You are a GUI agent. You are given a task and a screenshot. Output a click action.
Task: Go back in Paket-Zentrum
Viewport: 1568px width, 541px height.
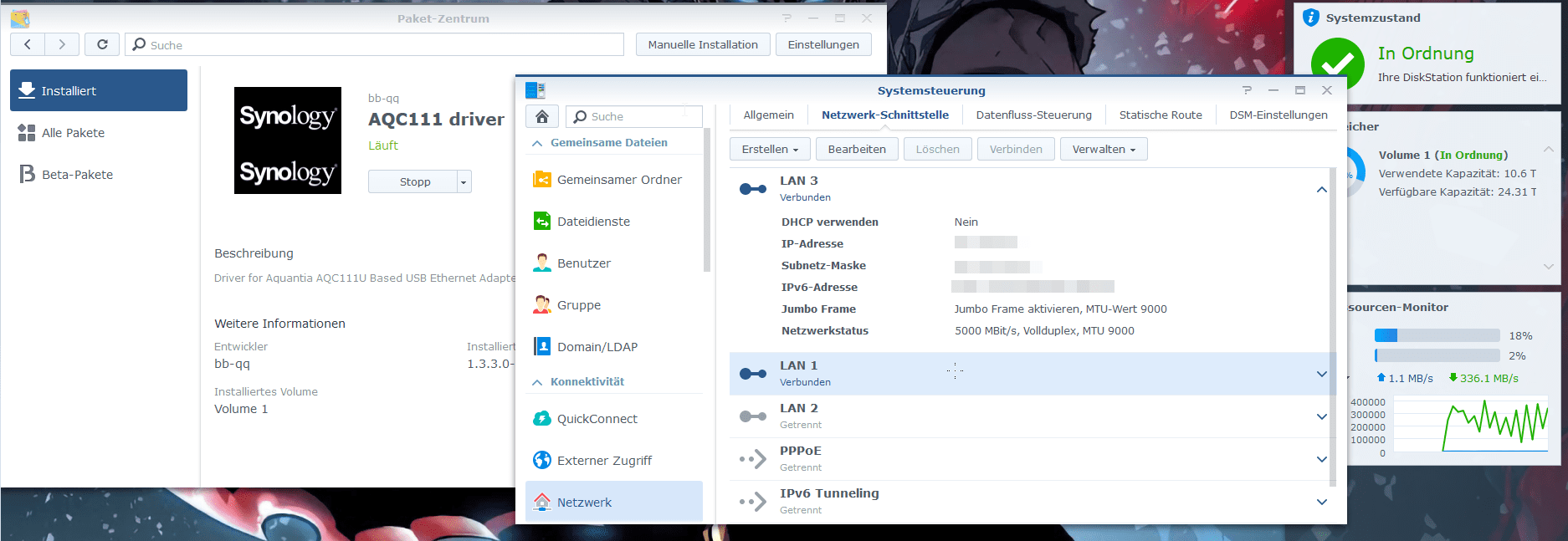[x=28, y=44]
